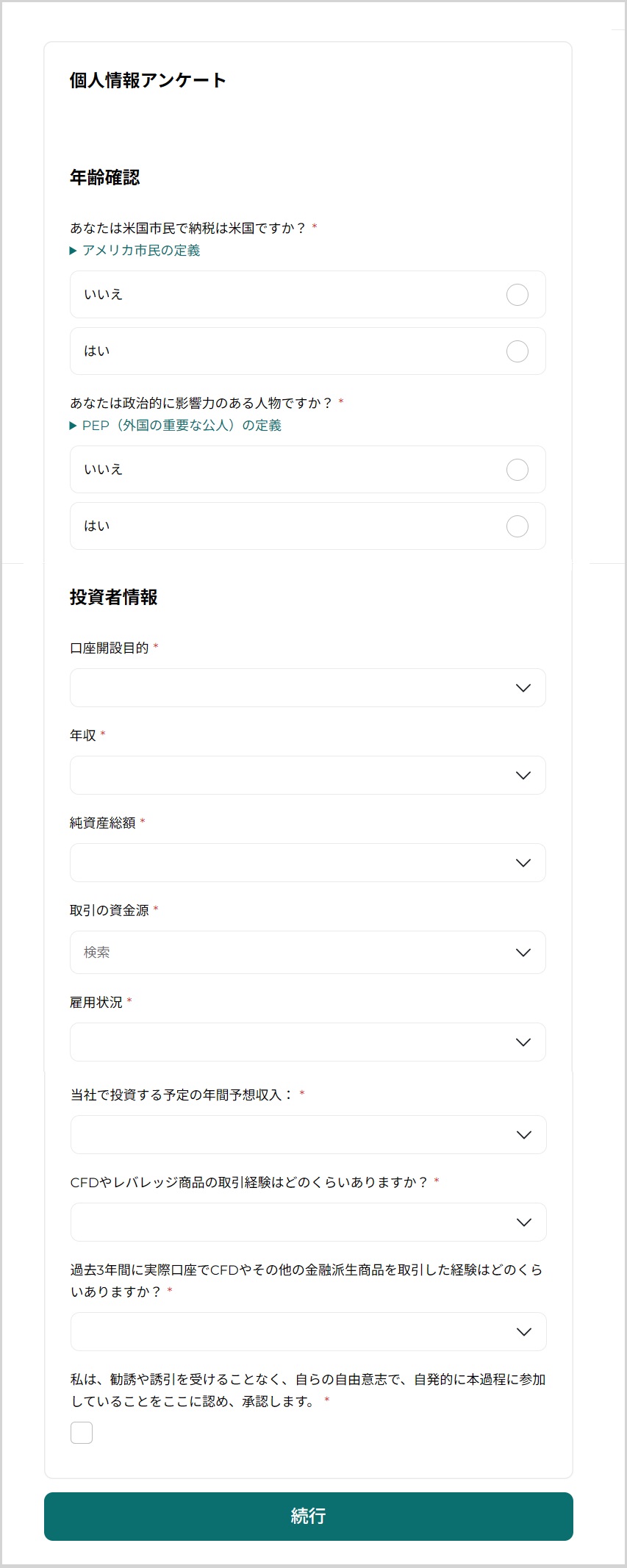The image size is (627, 1568).
Task: Expand アメリカ市民の定義 disclosure triangle
Action: (74, 251)
